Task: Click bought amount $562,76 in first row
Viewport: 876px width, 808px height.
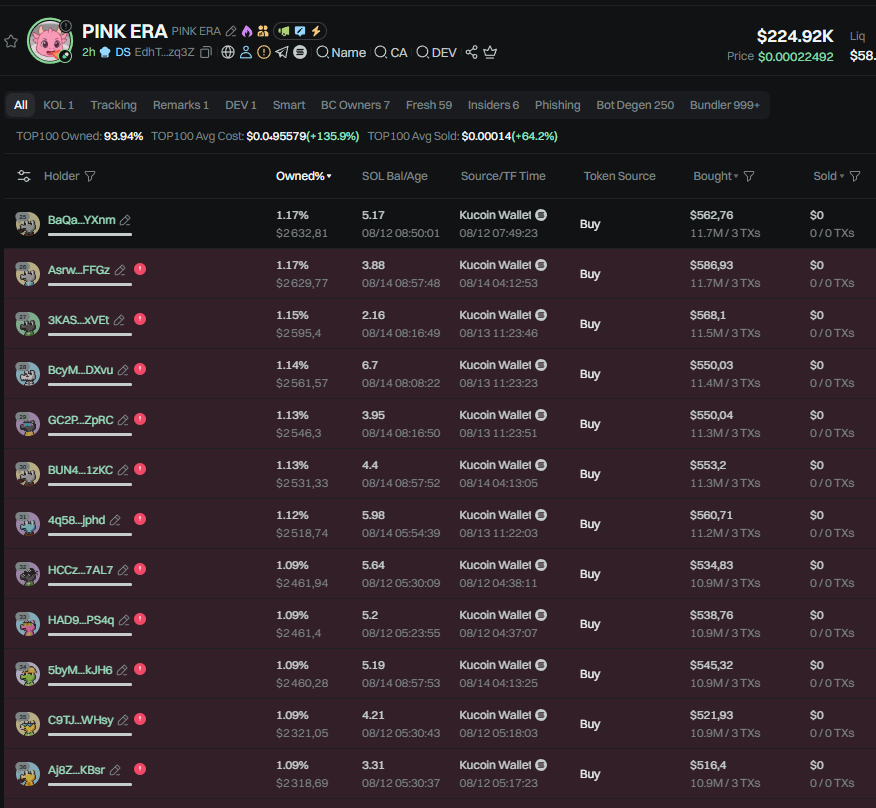Action: [x=711, y=215]
